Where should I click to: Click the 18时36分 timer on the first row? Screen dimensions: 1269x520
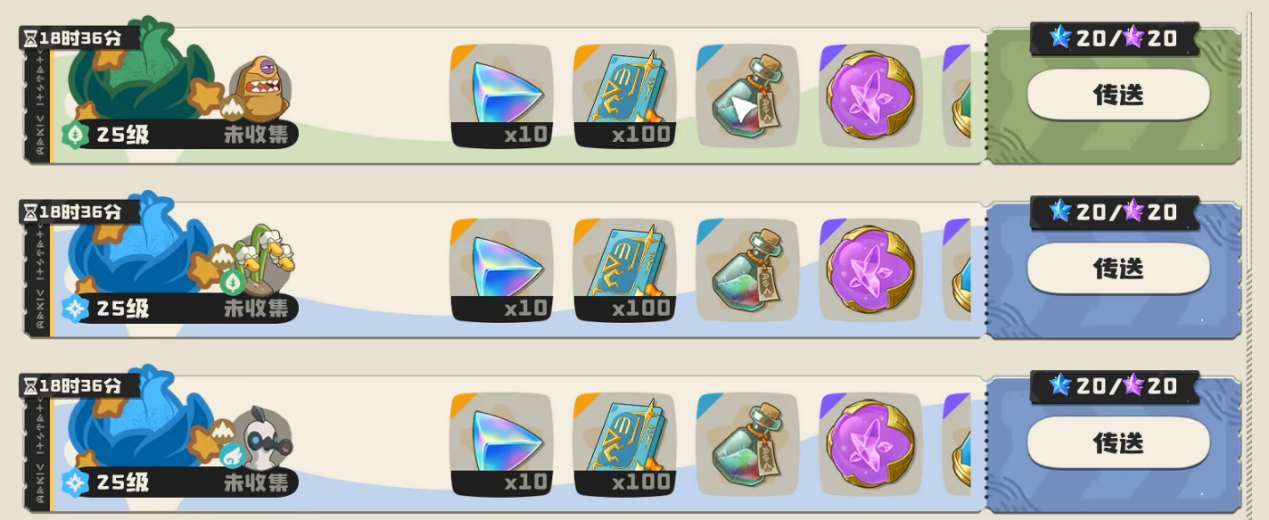coord(79,38)
